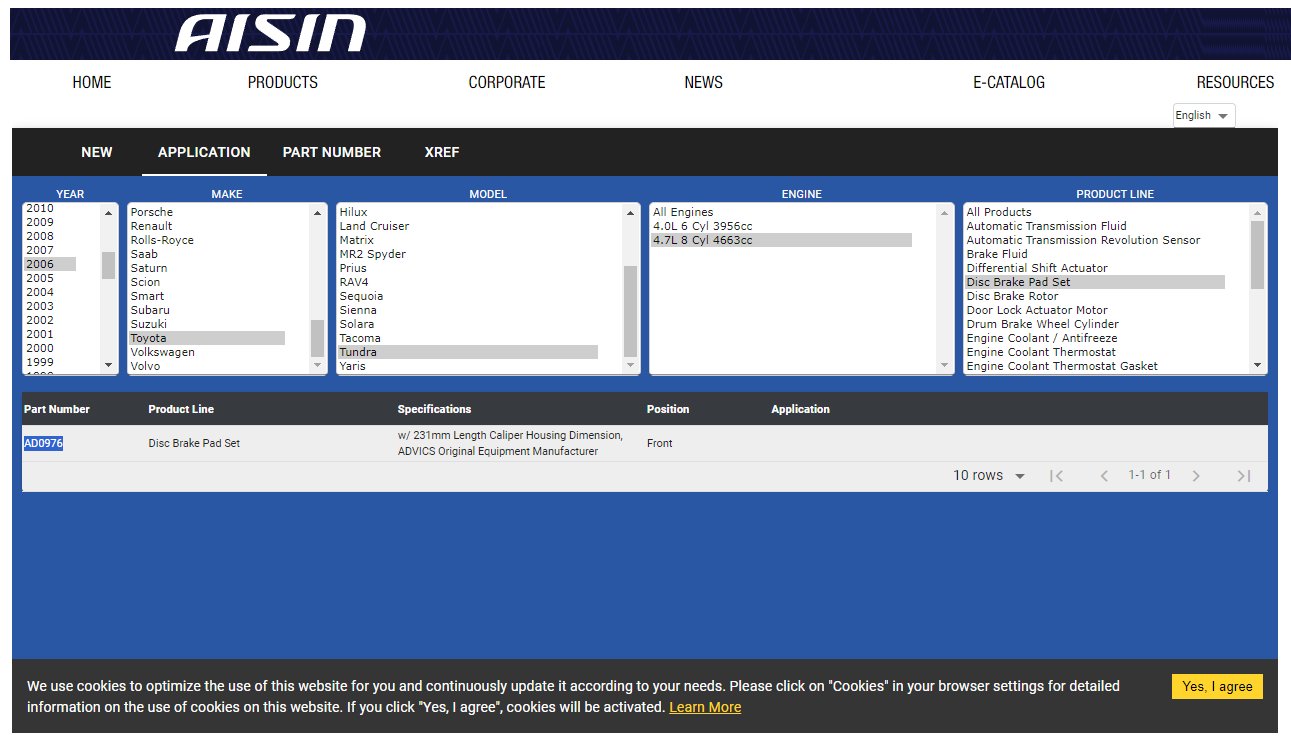Select year 2010
Screen dimensions: 1291x747
tap(40, 209)
